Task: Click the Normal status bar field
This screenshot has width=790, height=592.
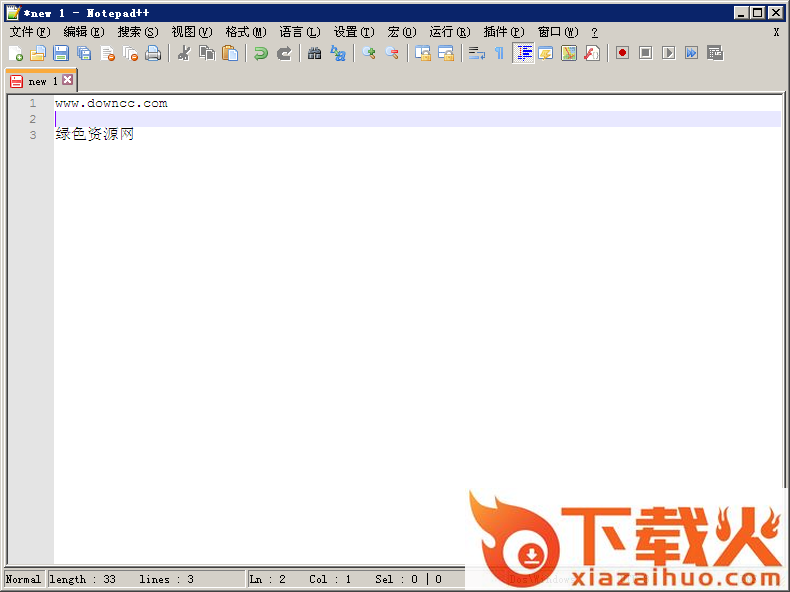Action: pyautogui.click(x=23, y=579)
